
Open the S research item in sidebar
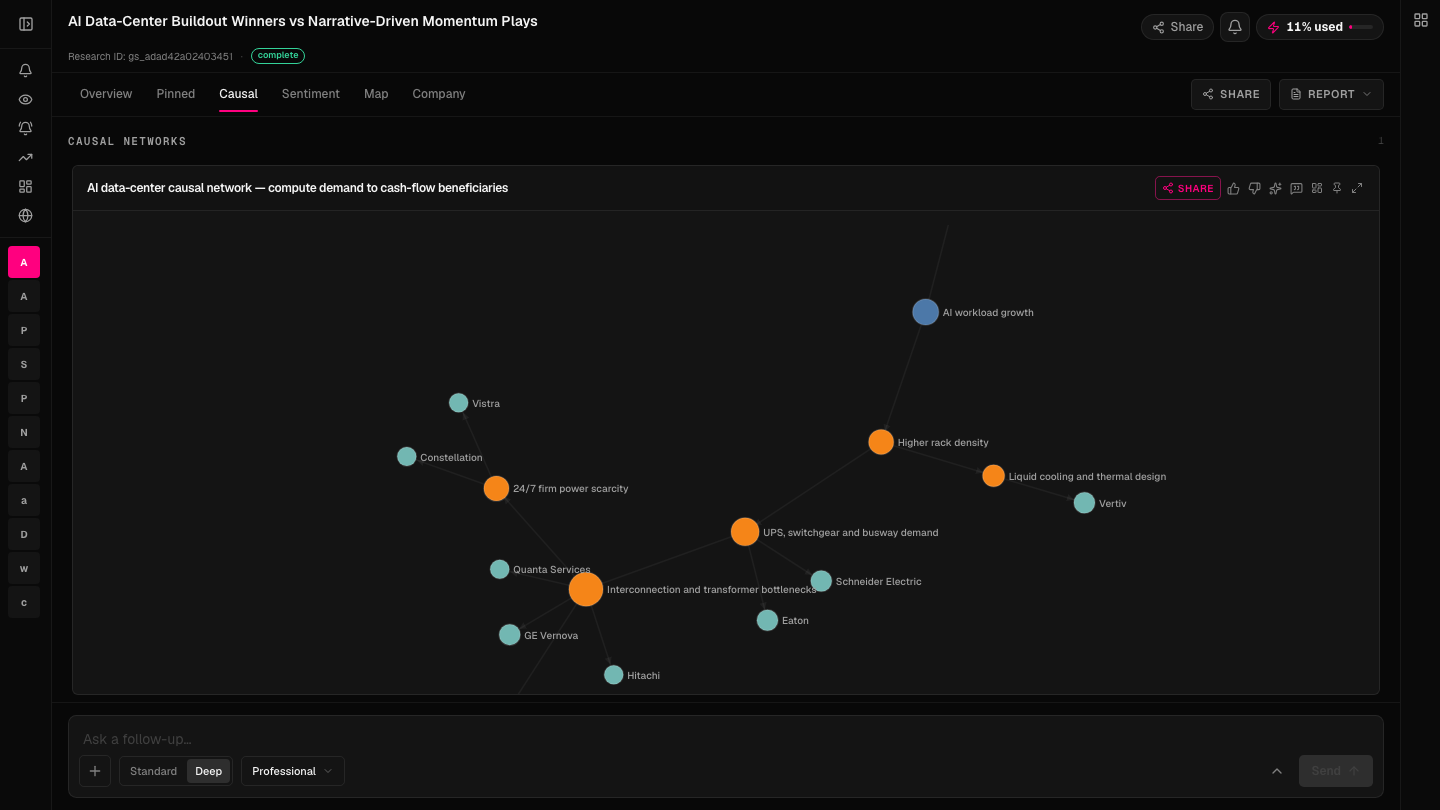(x=24, y=364)
